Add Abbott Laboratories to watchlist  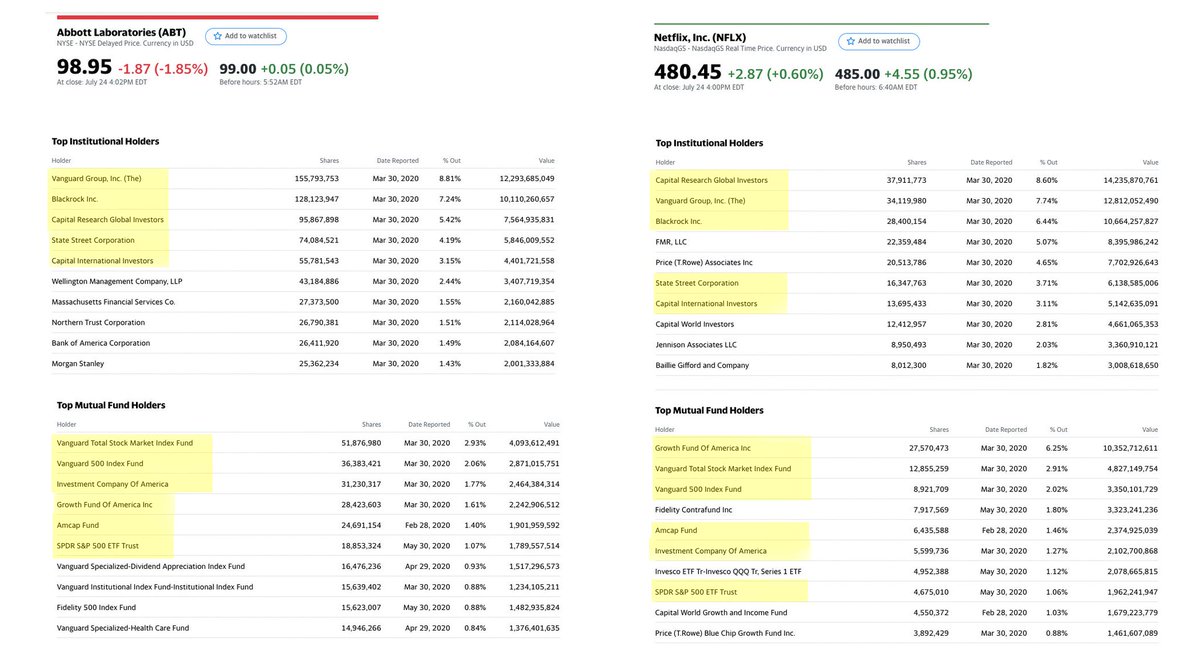(246, 36)
